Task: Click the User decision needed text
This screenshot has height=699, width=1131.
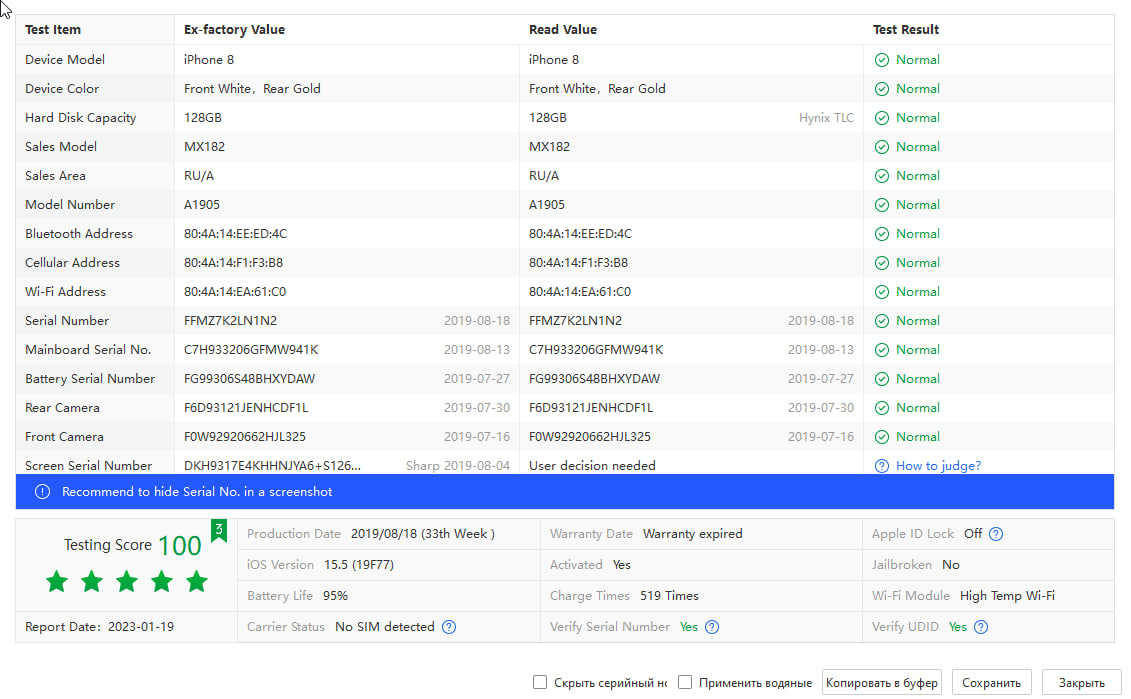Action: tap(592, 466)
